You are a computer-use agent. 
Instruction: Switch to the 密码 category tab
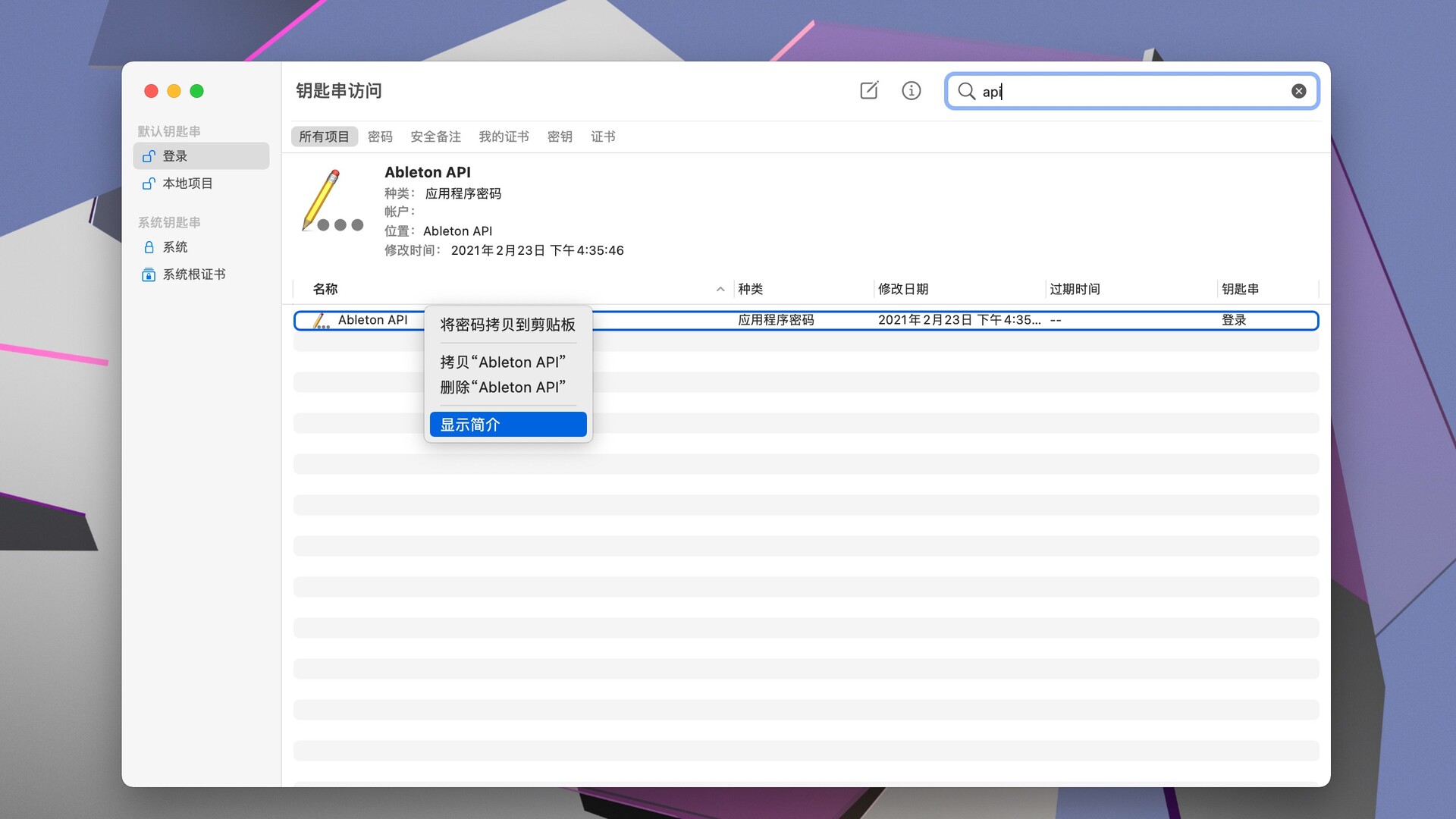(380, 136)
